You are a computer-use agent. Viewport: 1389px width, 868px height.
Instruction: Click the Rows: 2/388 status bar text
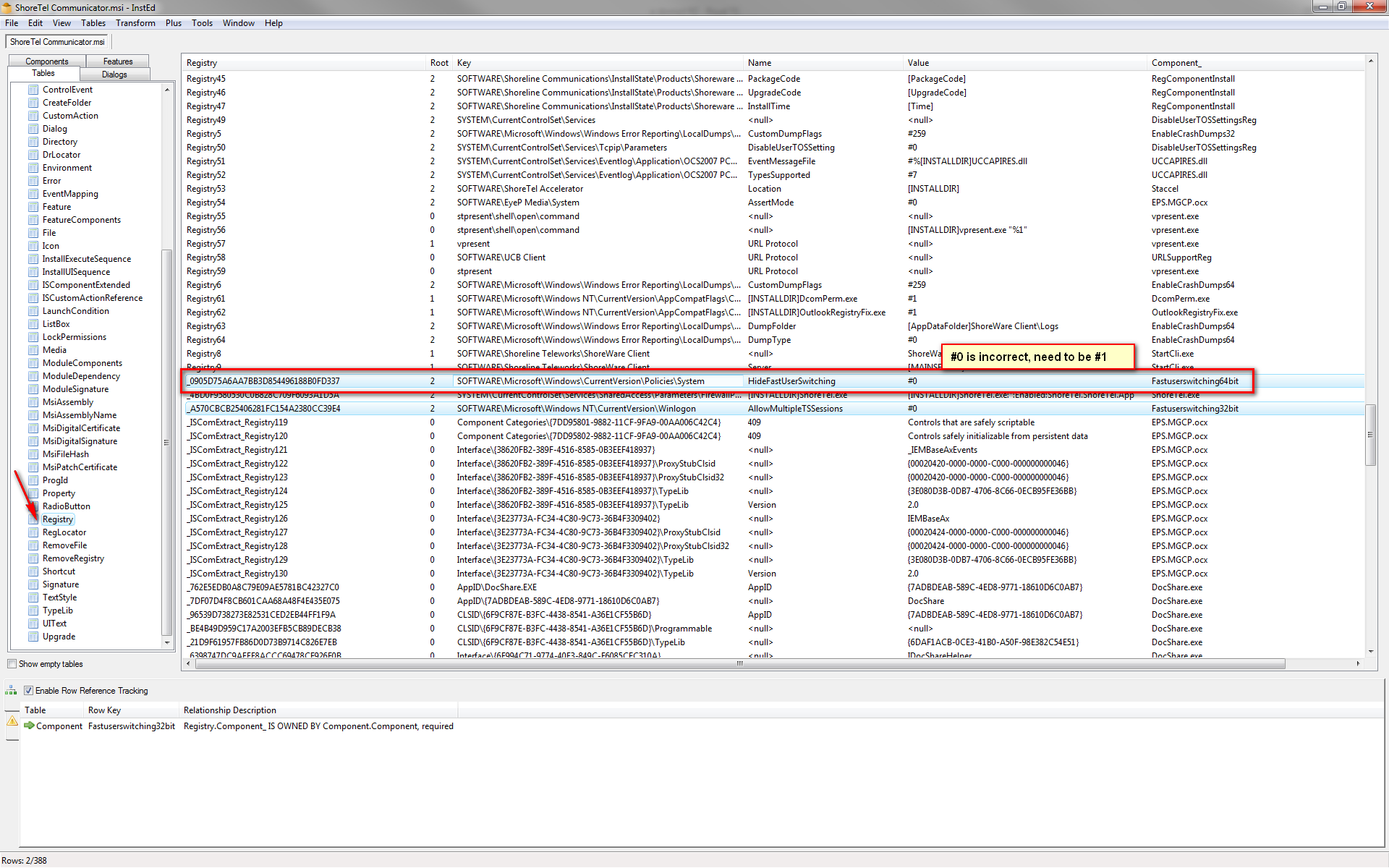[x=24, y=861]
